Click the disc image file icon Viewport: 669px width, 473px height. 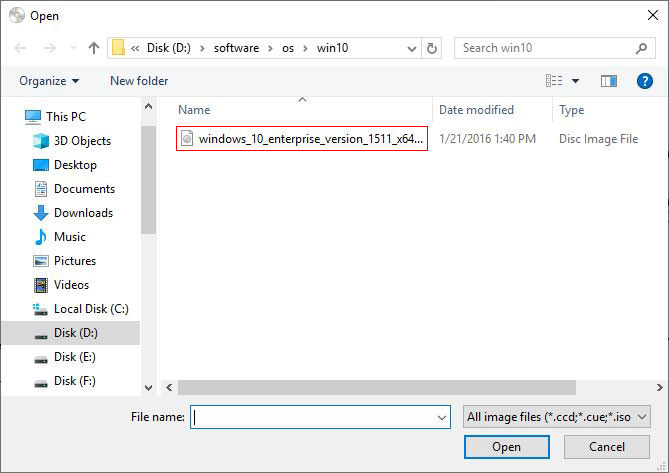point(187,139)
